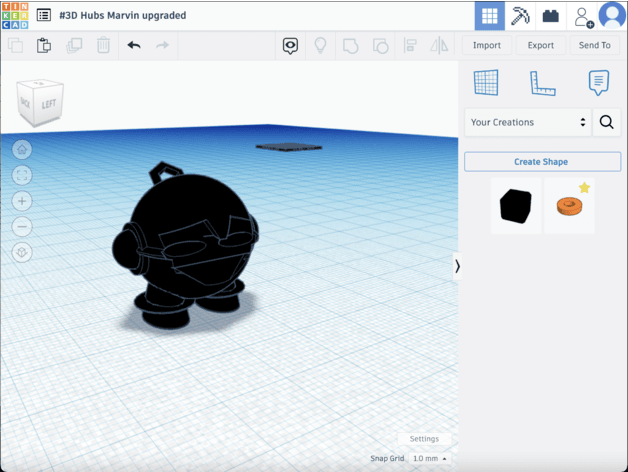Click the Export button
Screen dimensions: 628x472
pos(541,45)
